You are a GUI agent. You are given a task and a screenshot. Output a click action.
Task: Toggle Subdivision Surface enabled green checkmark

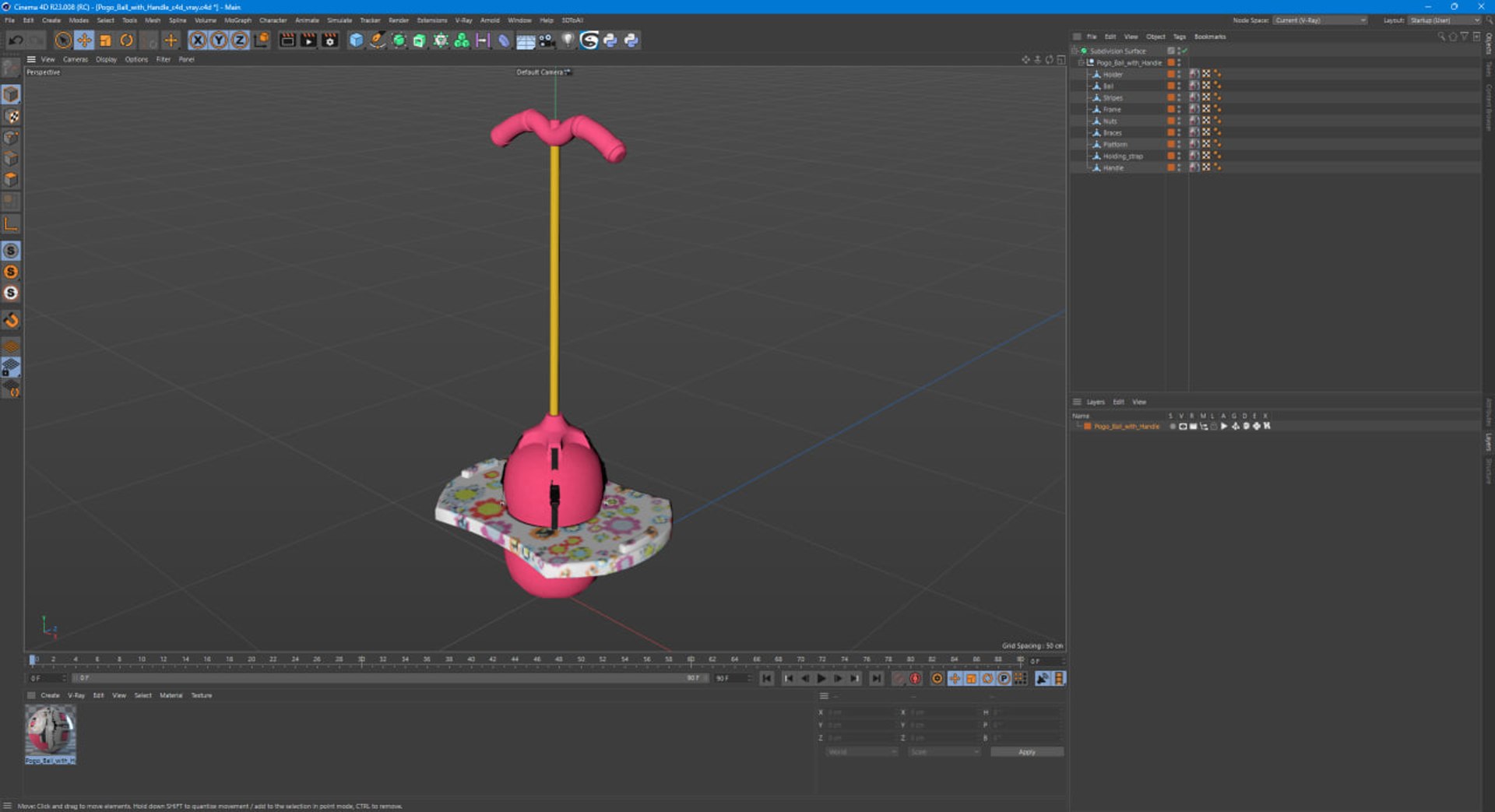[1184, 51]
